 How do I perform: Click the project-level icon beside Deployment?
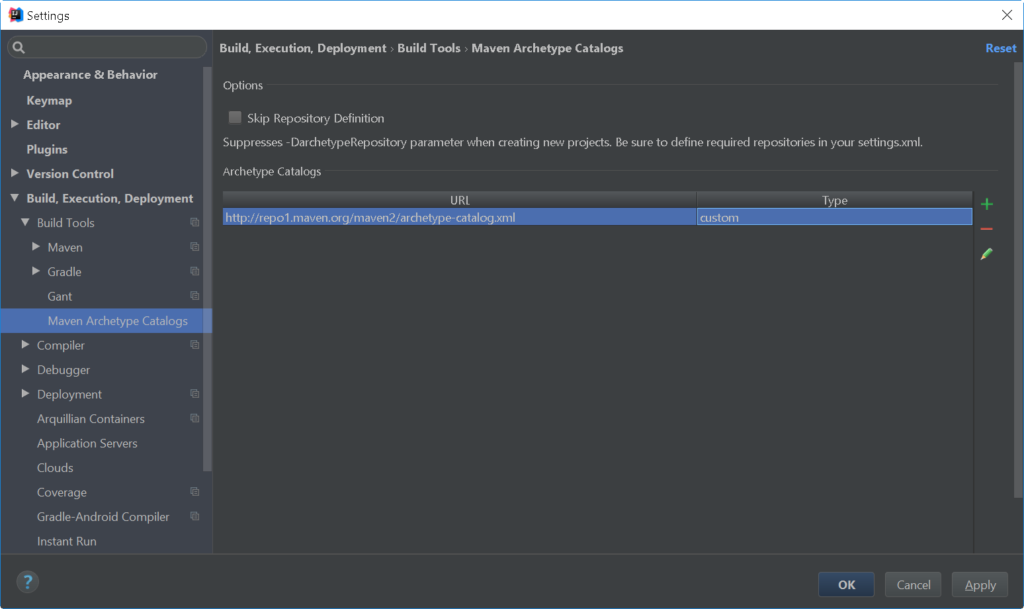coord(195,394)
